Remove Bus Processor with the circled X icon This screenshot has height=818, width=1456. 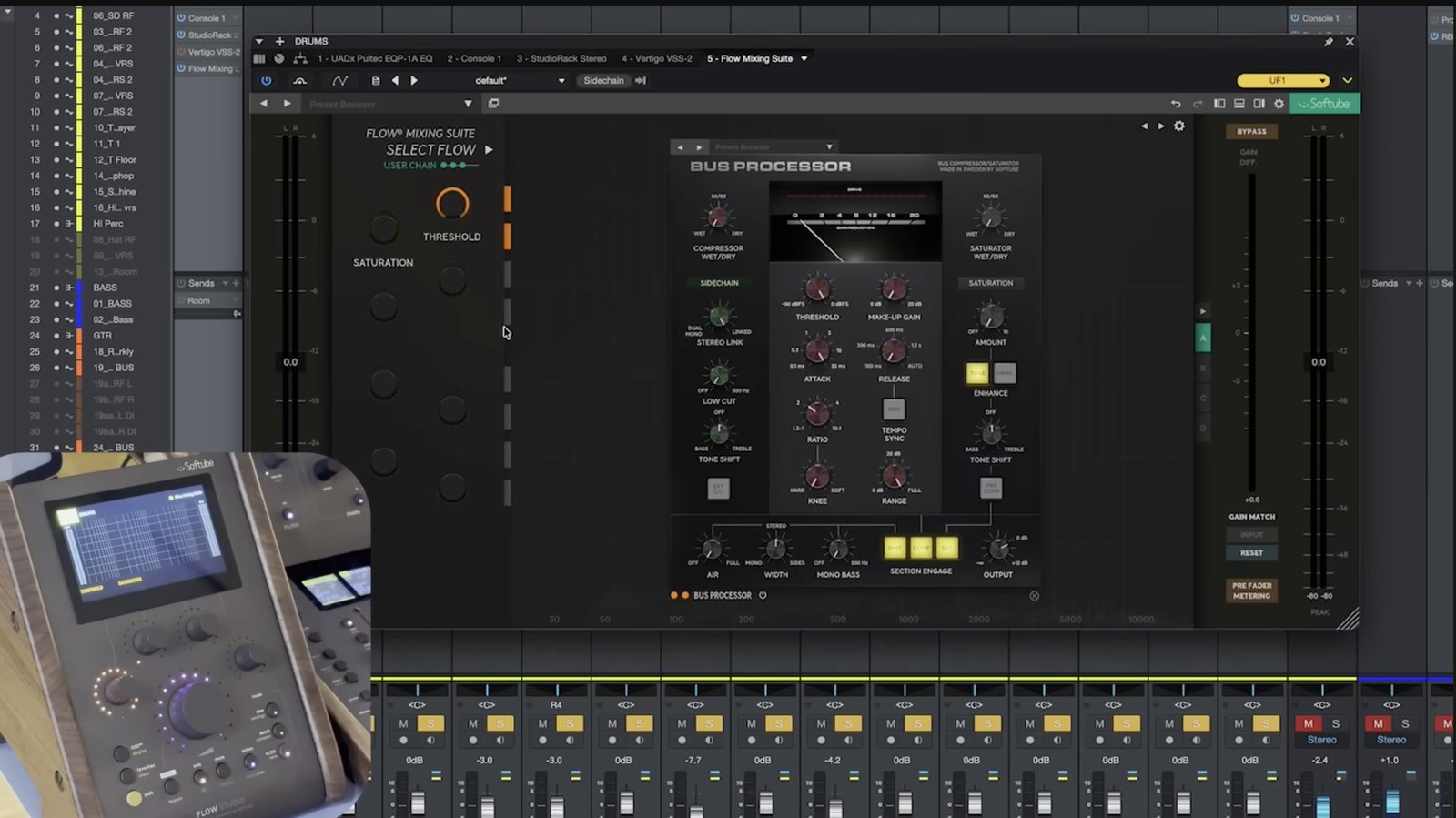coord(1034,596)
